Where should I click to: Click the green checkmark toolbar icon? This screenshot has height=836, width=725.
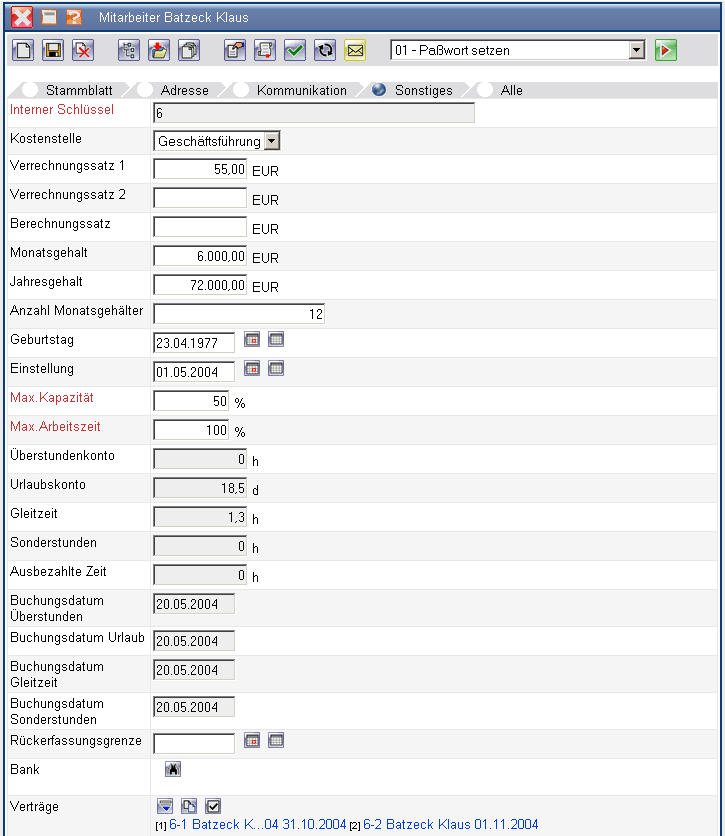tap(294, 50)
